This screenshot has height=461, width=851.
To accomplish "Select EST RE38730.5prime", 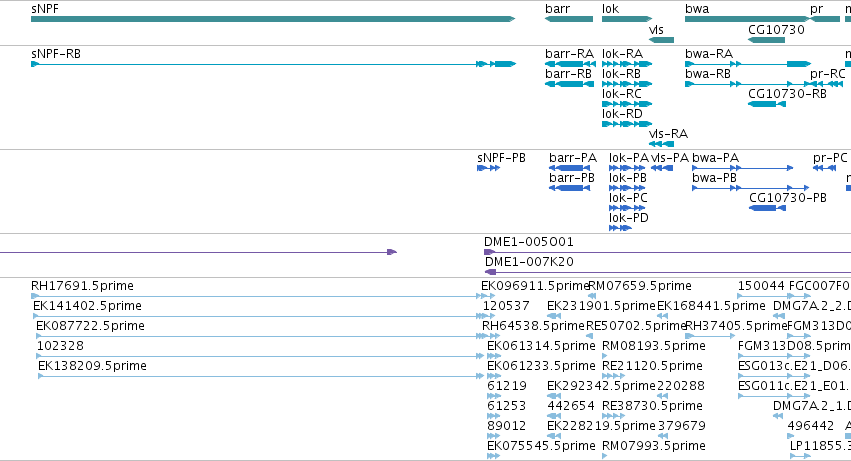I will [x=652, y=406].
